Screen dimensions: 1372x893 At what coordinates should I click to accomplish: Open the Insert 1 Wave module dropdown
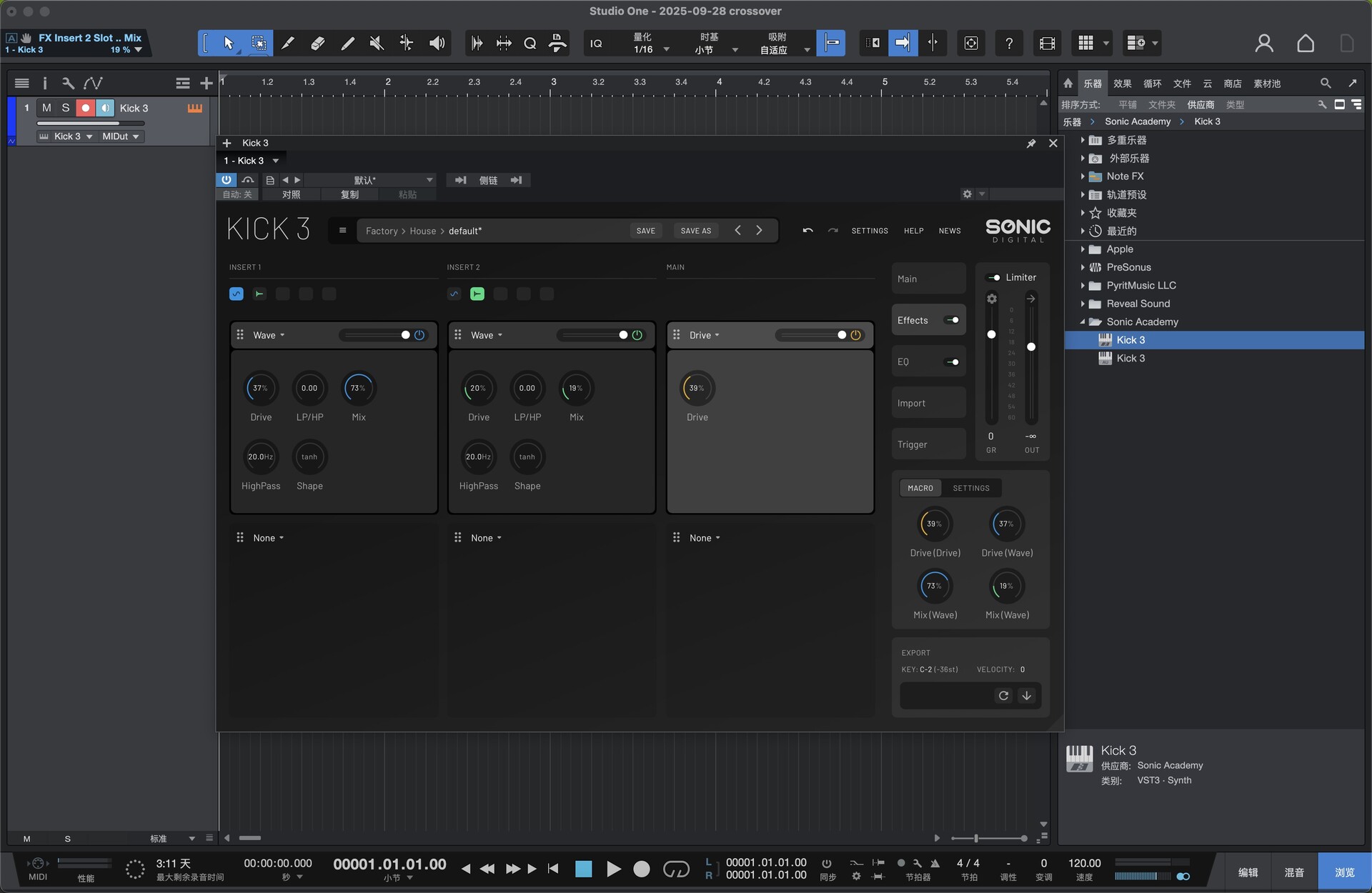pos(269,335)
